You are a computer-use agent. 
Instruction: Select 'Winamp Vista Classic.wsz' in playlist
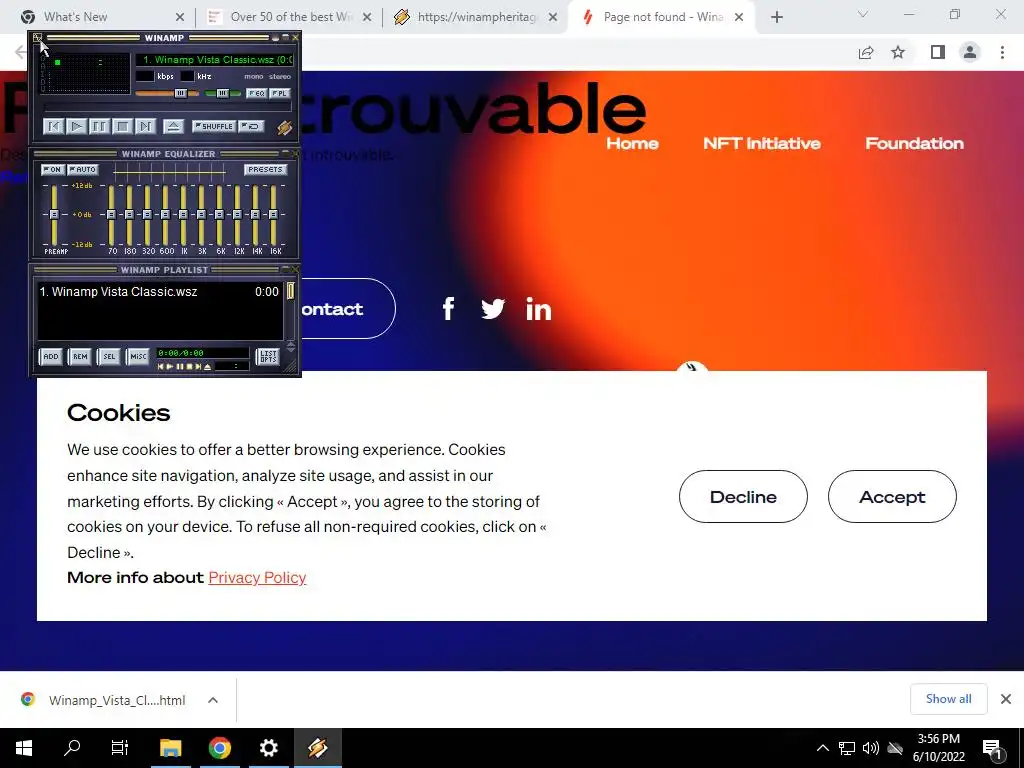159,292
